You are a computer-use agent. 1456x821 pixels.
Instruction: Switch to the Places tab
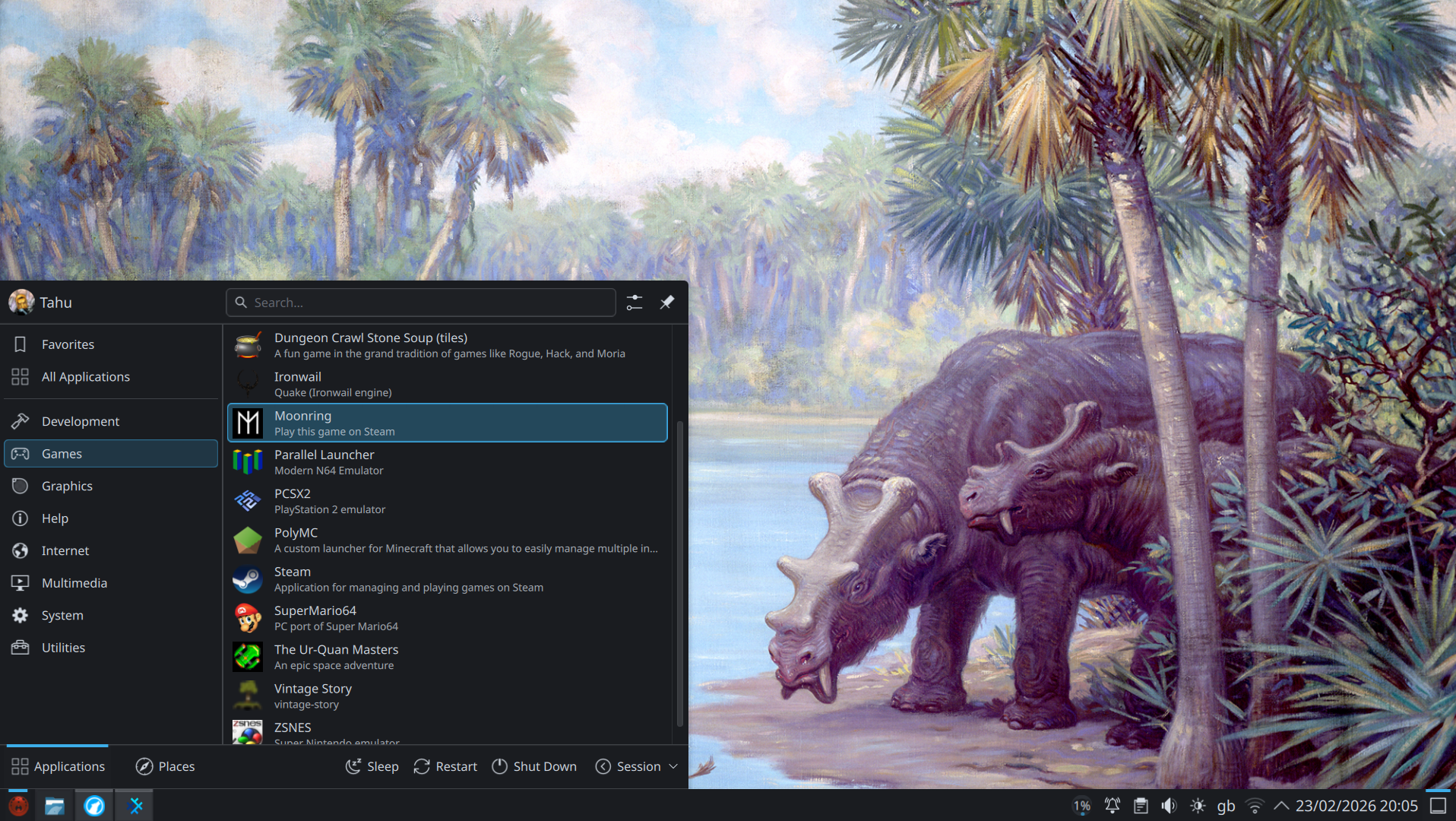[x=165, y=766]
